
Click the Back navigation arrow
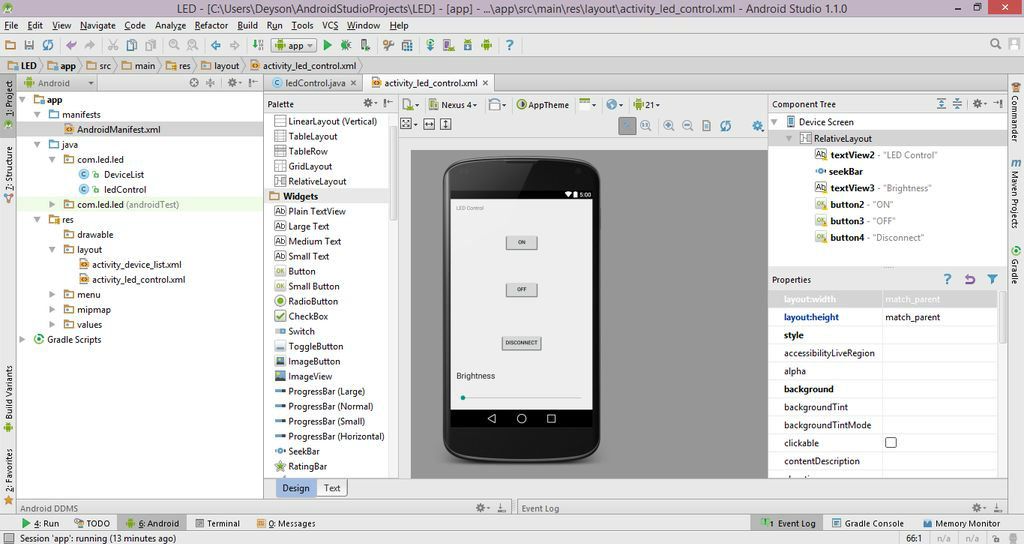[216, 45]
